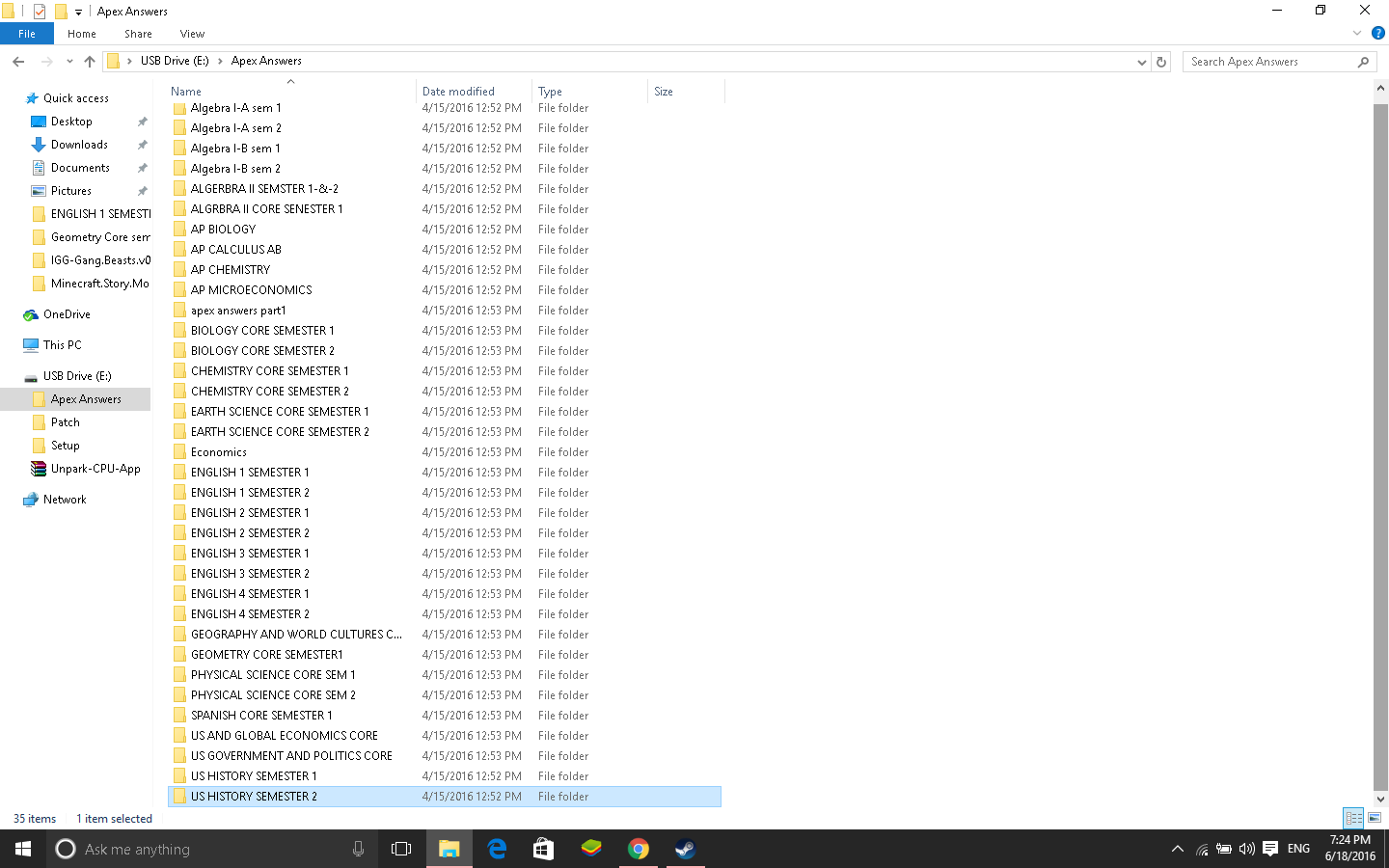
Task: Click the Cortana microphone icon
Action: pos(358,849)
